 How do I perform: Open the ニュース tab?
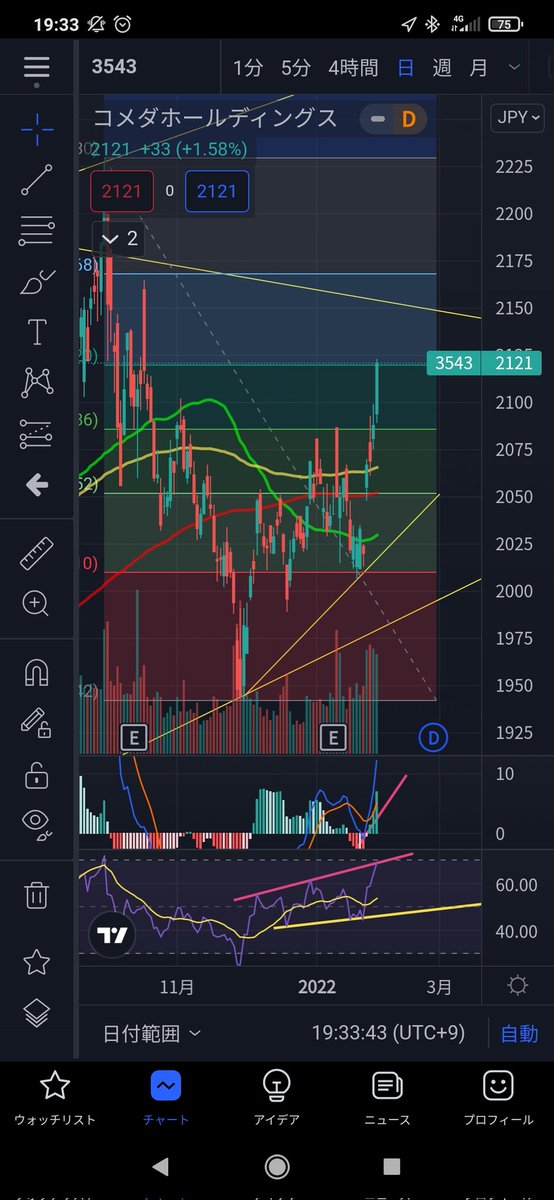[387, 1097]
